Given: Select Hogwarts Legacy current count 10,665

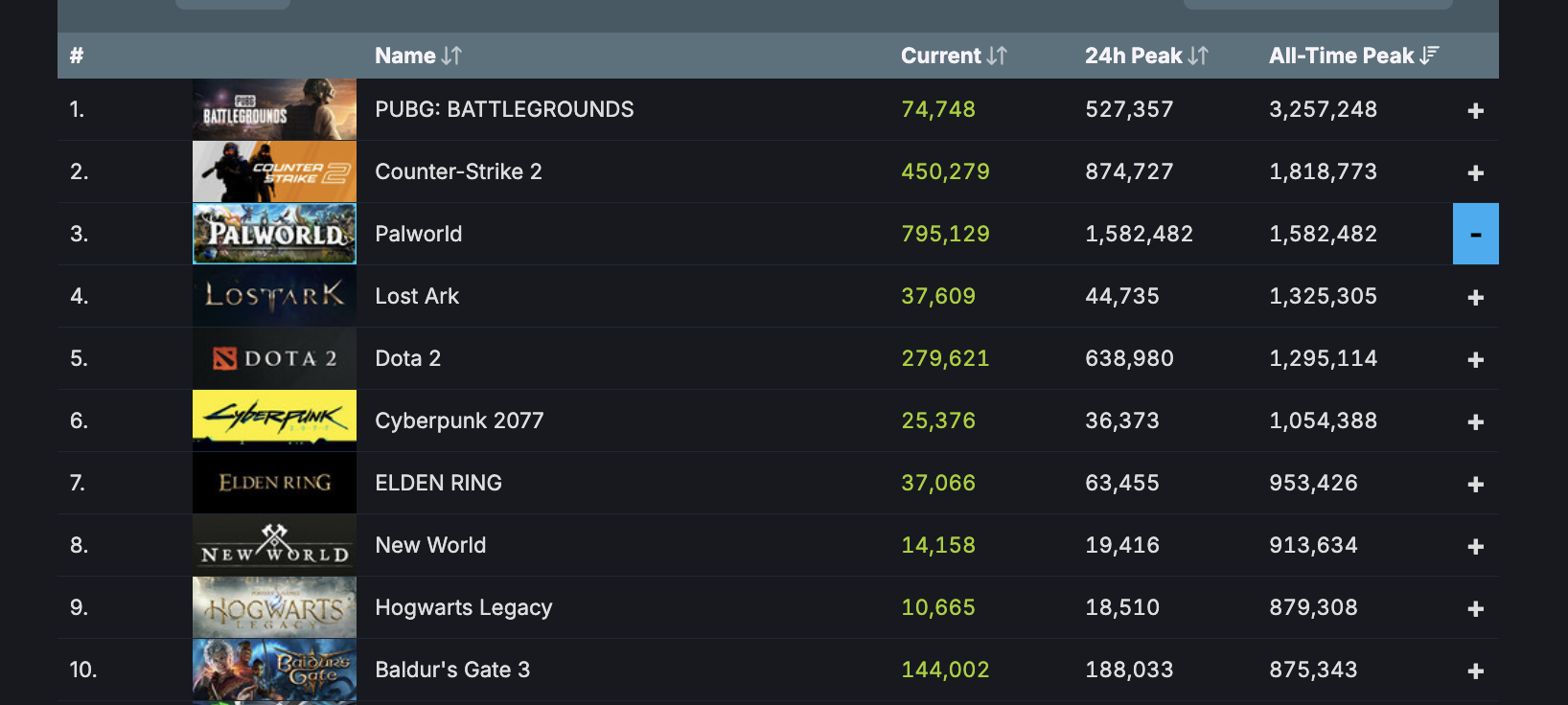Looking at the screenshot, I should (938, 607).
